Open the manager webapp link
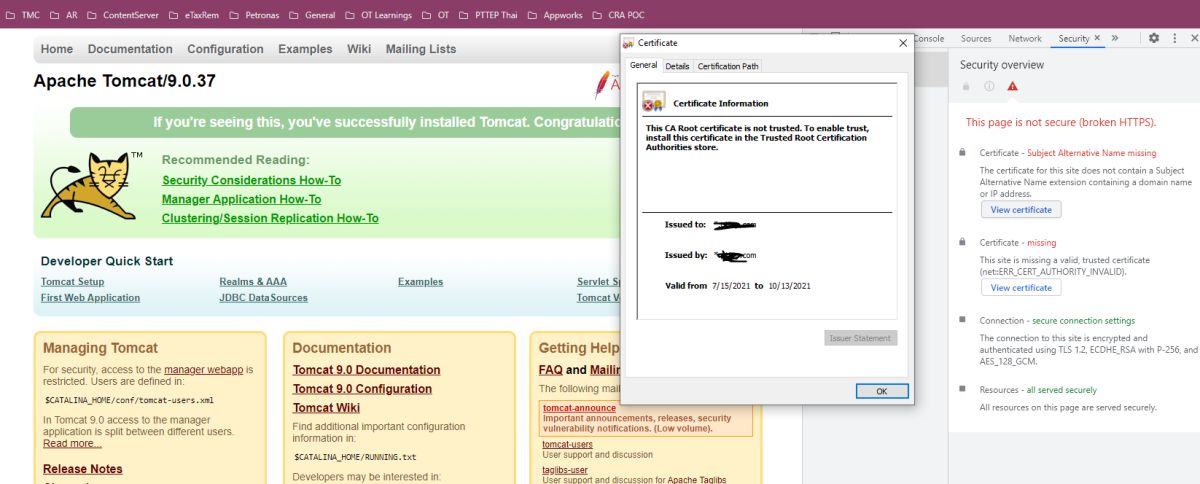The image size is (1200, 484). click(205, 370)
